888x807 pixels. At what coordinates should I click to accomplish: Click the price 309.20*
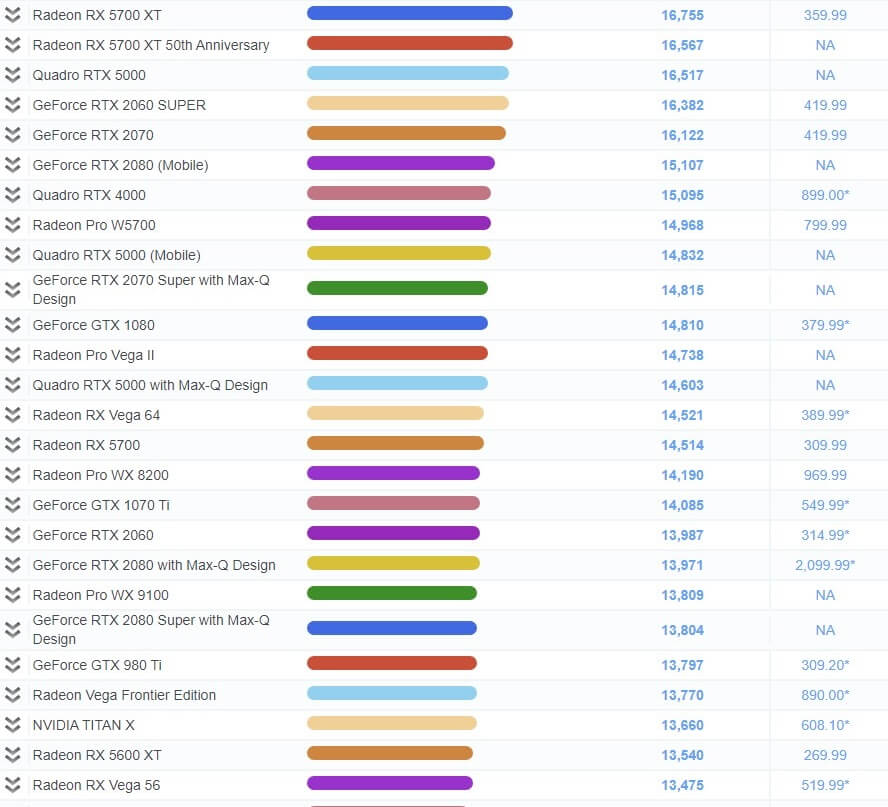coord(825,665)
